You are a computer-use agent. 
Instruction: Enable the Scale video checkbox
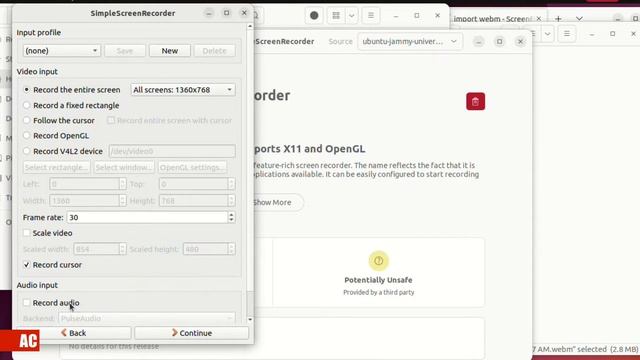pyautogui.click(x=27, y=233)
